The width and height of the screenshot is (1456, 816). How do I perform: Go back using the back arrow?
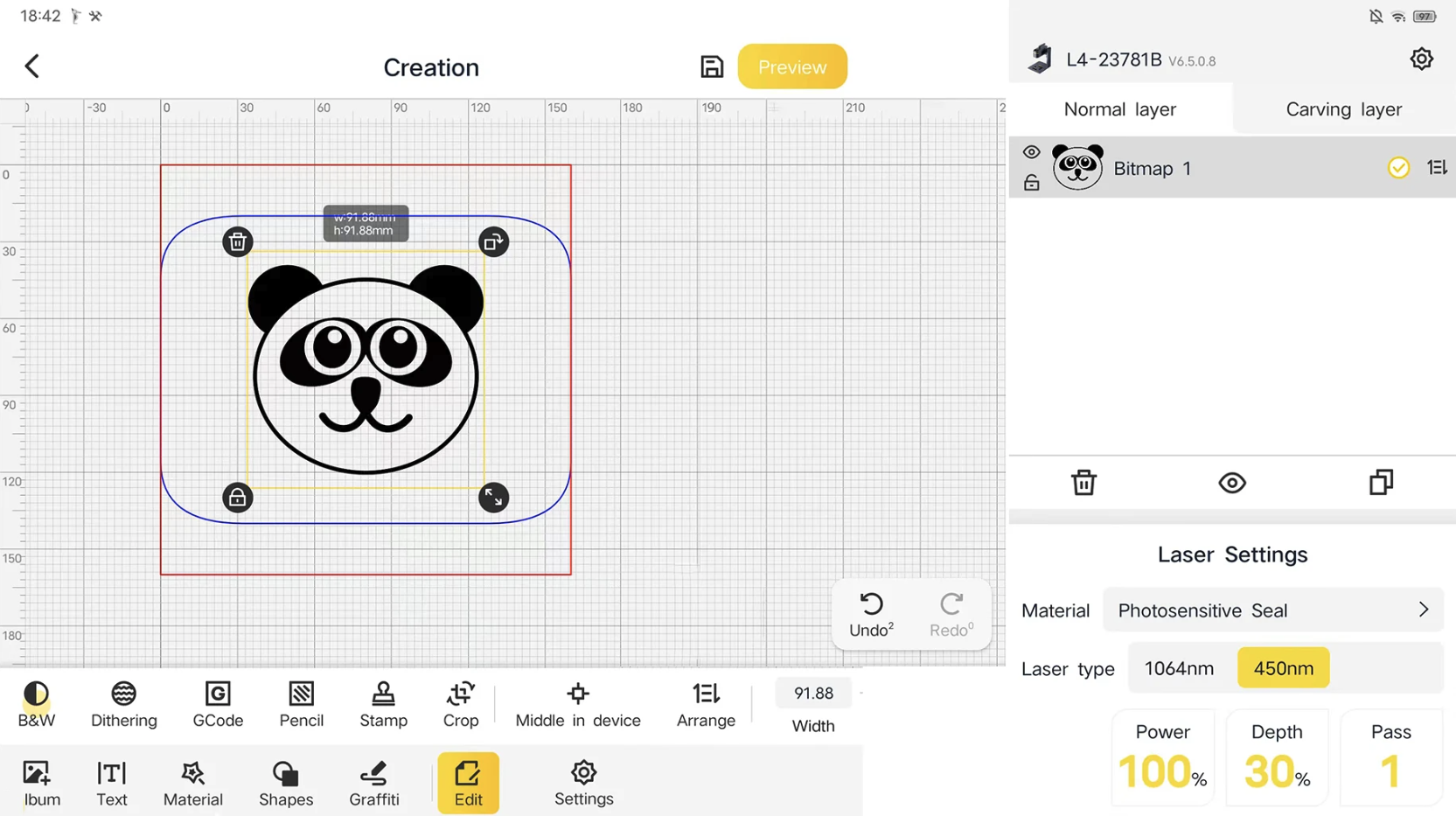pyautogui.click(x=32, y=66)
